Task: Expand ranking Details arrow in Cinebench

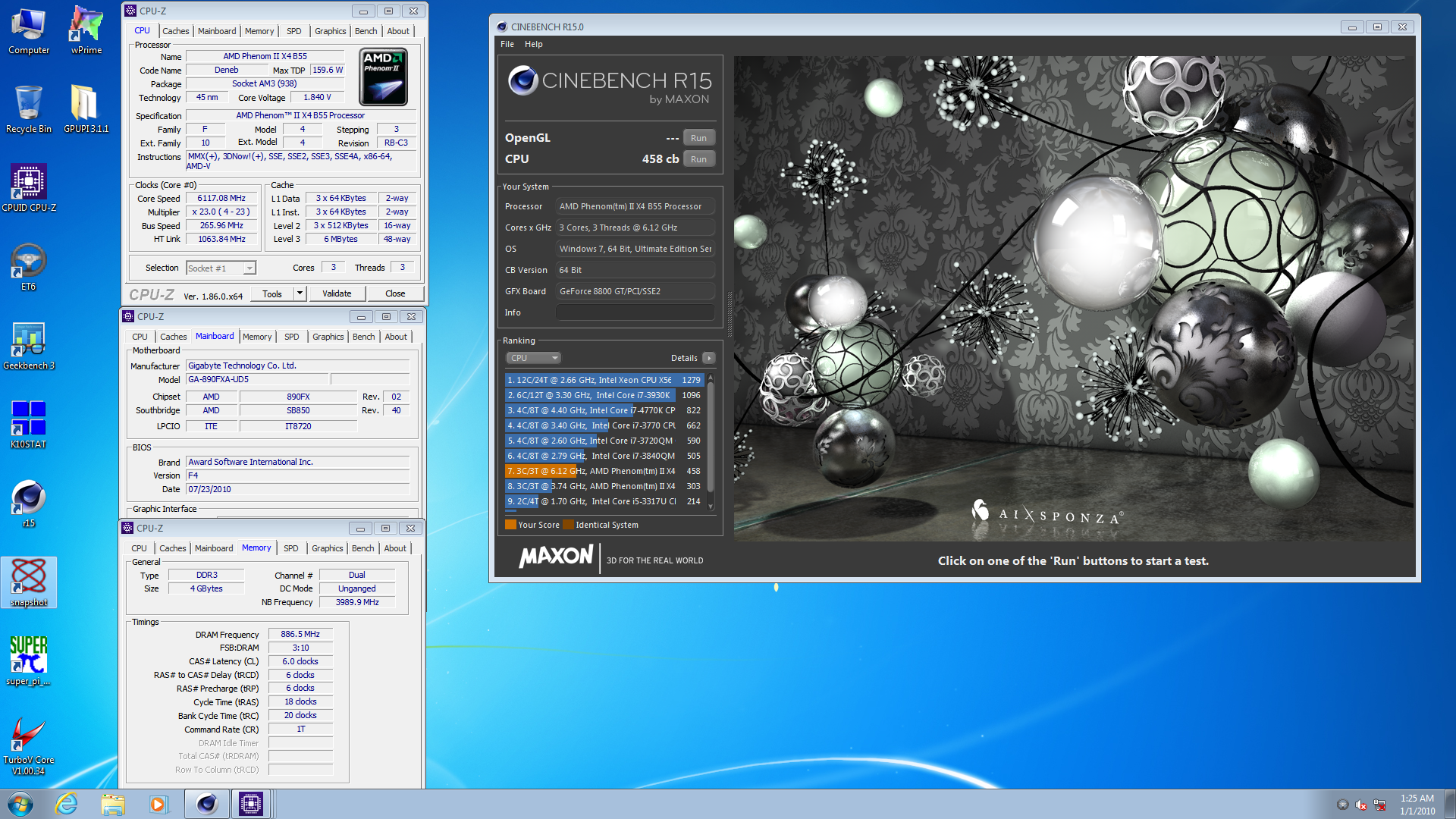Action: 708,358
